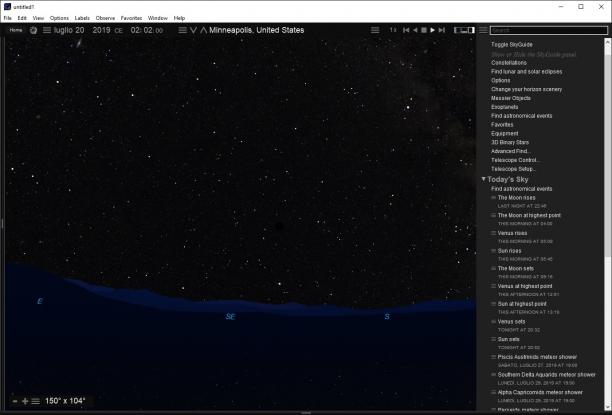Click Find lunar and solar eclipses
This screenshot has width=612, height=415.
[x=527, y=71]
